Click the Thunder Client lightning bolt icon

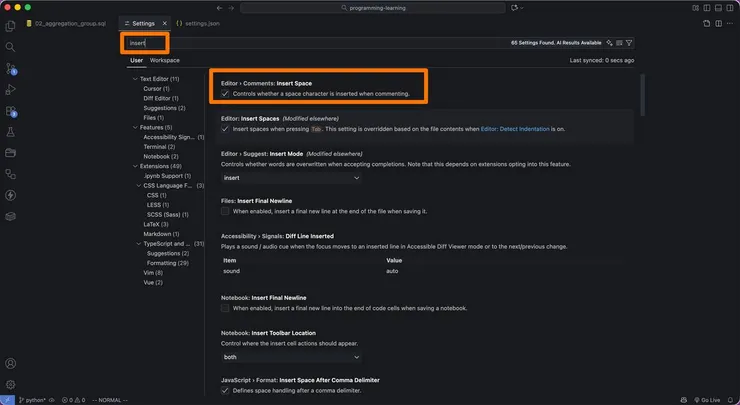[10, 195]
